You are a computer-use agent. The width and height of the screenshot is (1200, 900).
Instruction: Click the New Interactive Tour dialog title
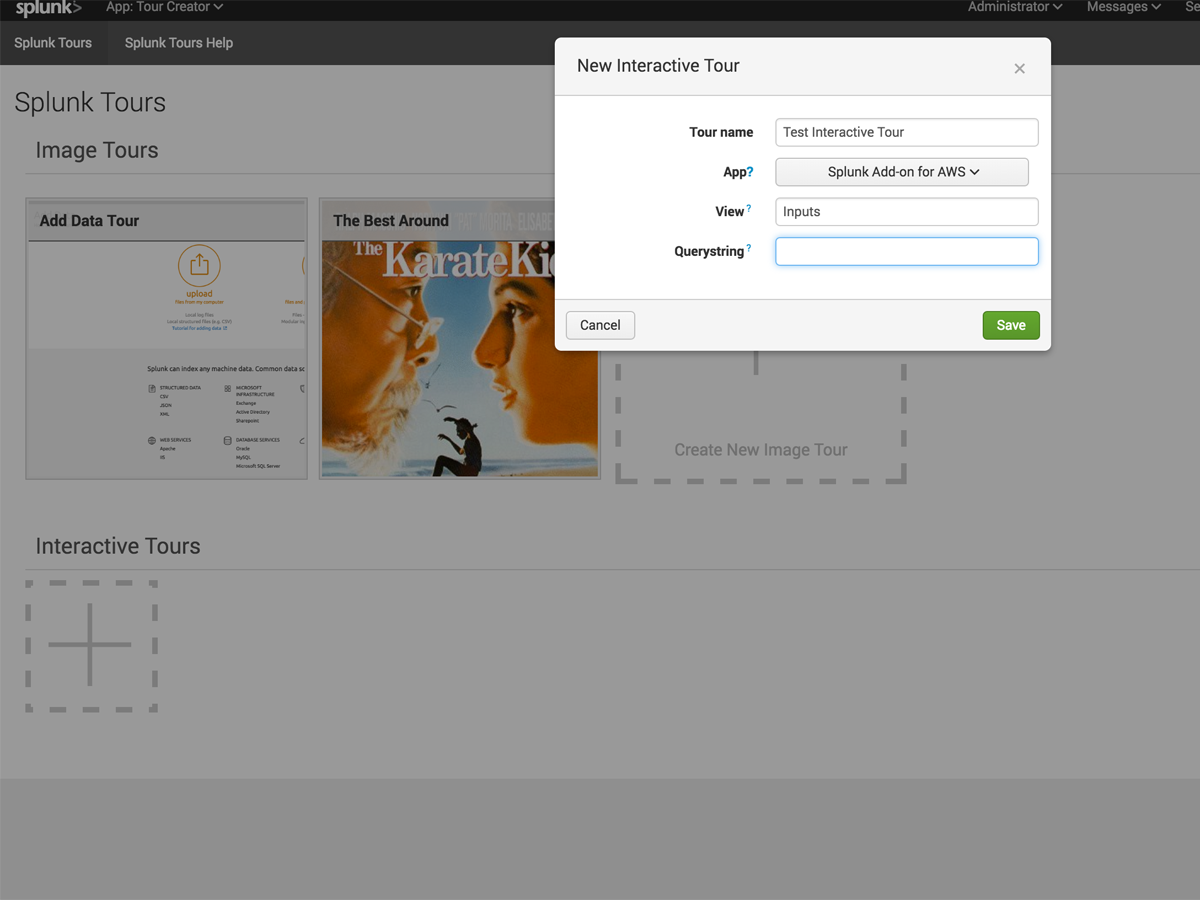[658, 66]
